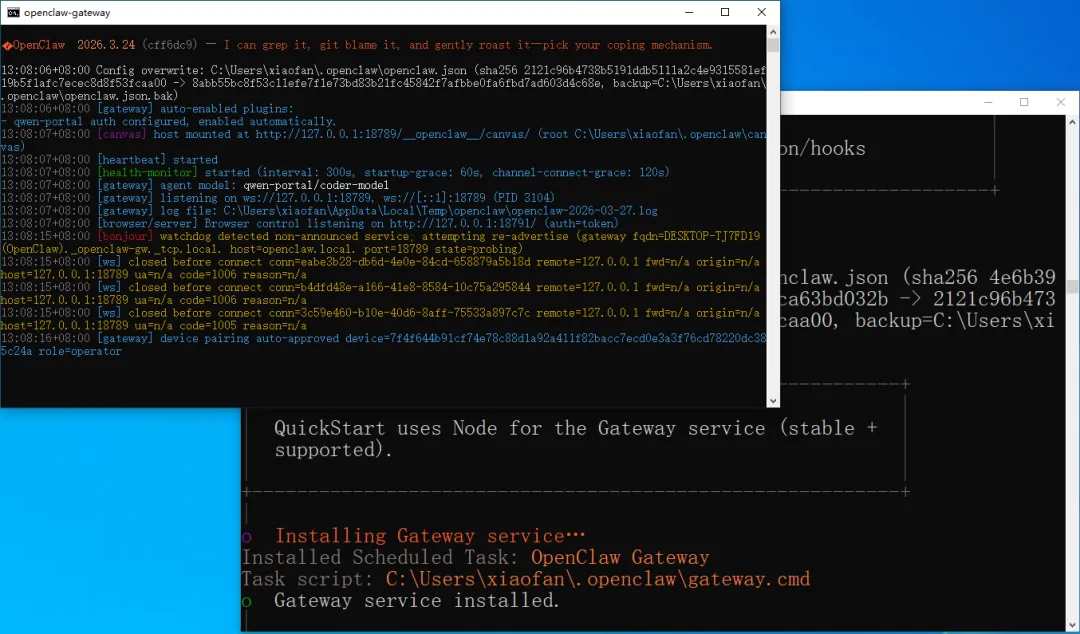Click the '[health-monitor]' tag

pyautogui.click(x=147, y=172)
